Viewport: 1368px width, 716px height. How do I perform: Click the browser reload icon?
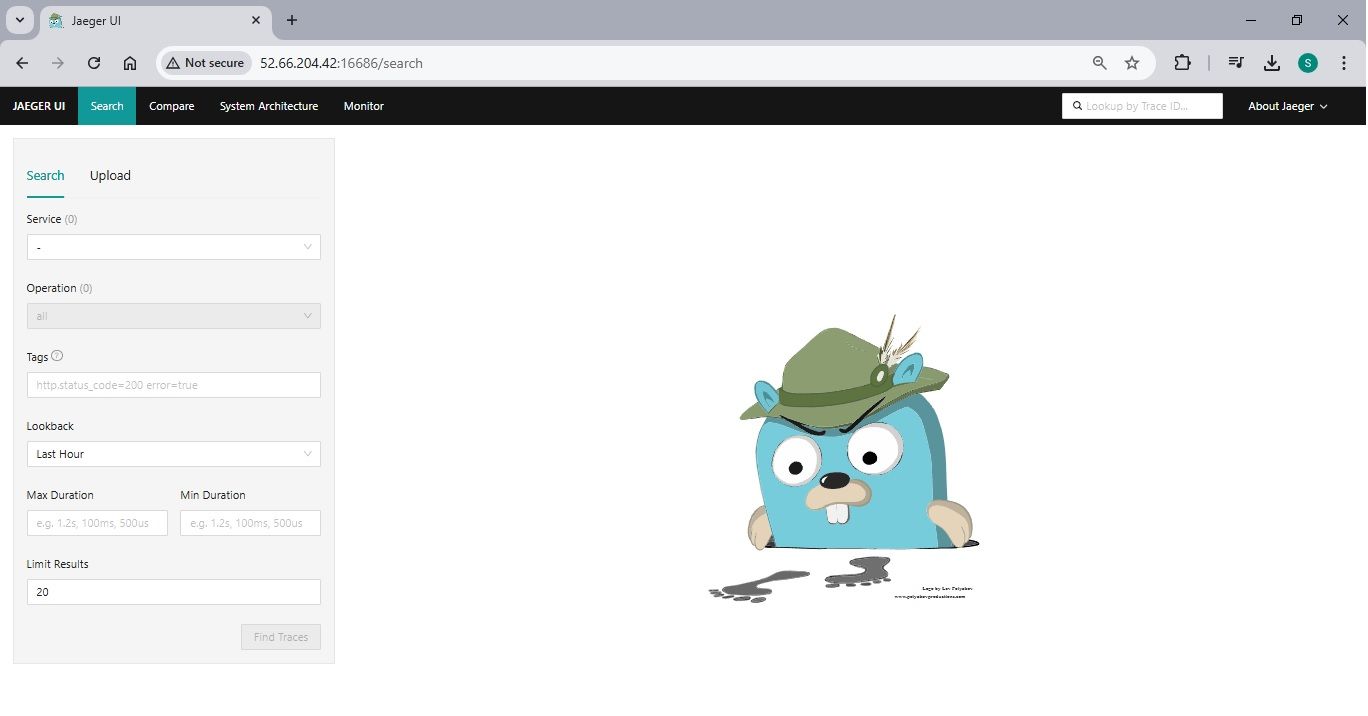tap(94, 63)
